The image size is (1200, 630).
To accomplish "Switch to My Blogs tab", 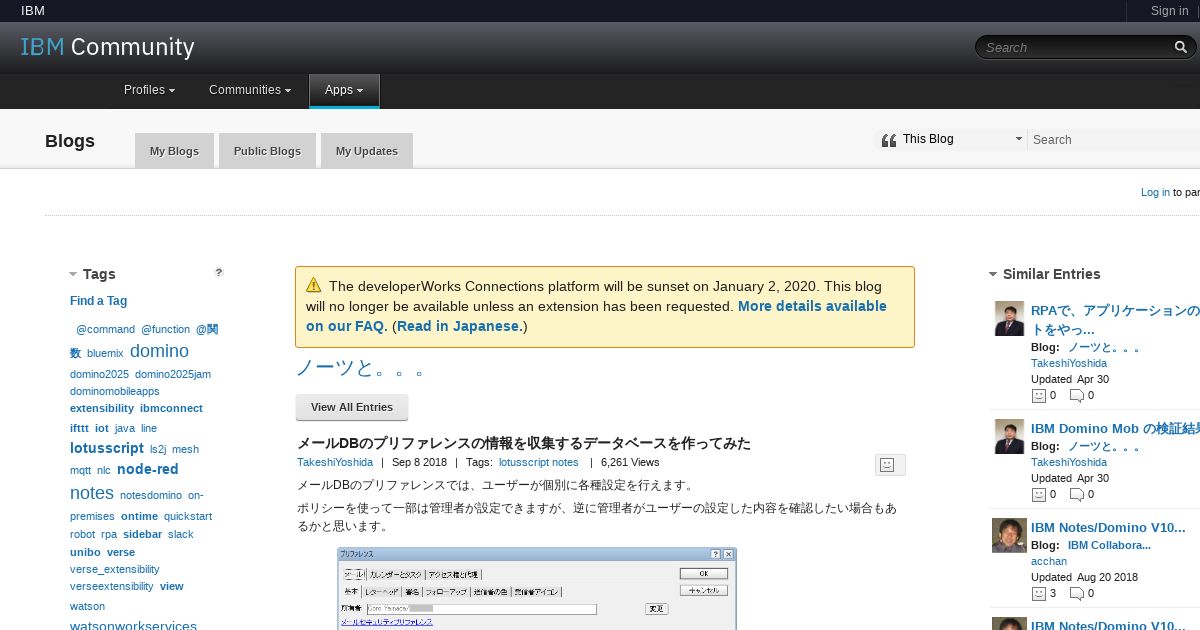I will 174,151.
